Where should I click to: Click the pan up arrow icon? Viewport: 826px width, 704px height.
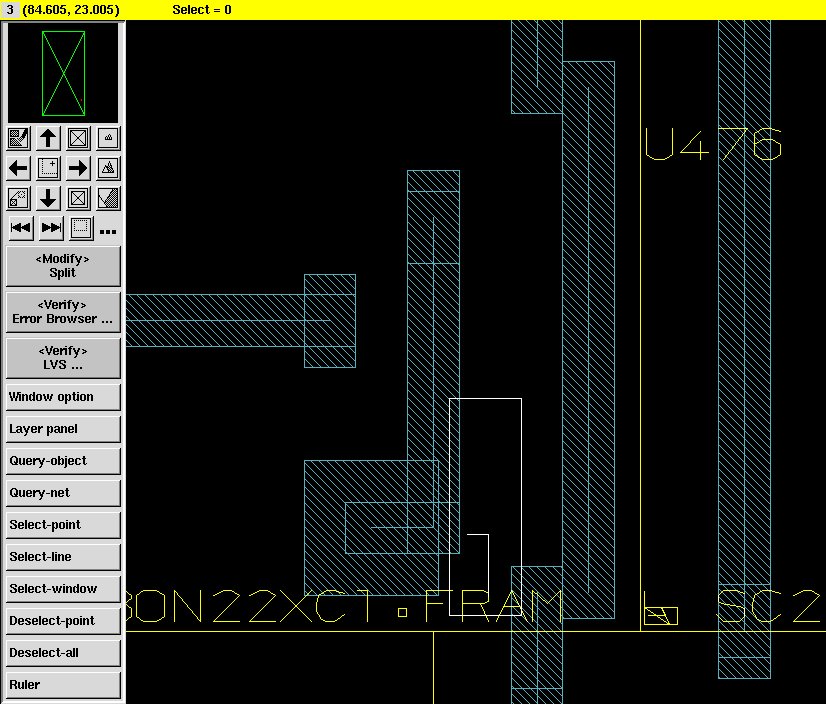[48, 138]
